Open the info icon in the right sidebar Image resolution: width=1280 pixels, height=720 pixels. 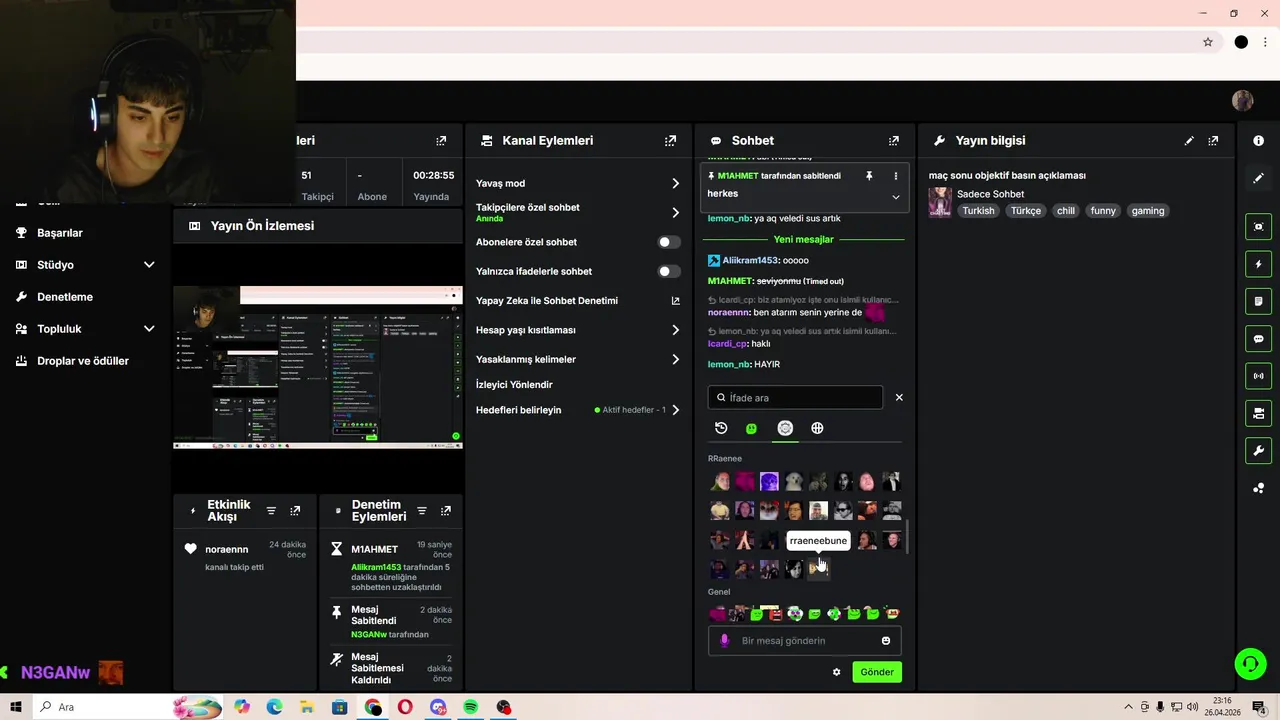tap(1258, 141)
